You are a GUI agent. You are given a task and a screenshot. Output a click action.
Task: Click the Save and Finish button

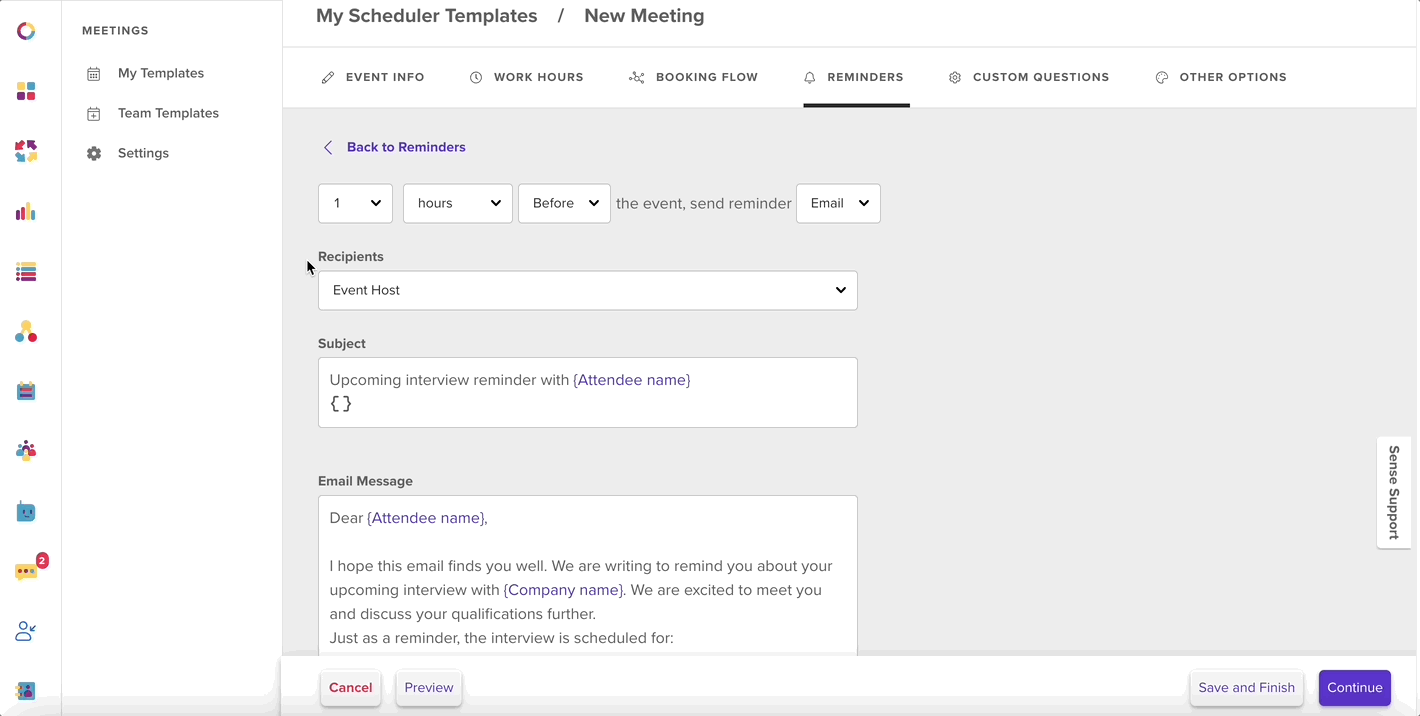[x=1246, y=688]
